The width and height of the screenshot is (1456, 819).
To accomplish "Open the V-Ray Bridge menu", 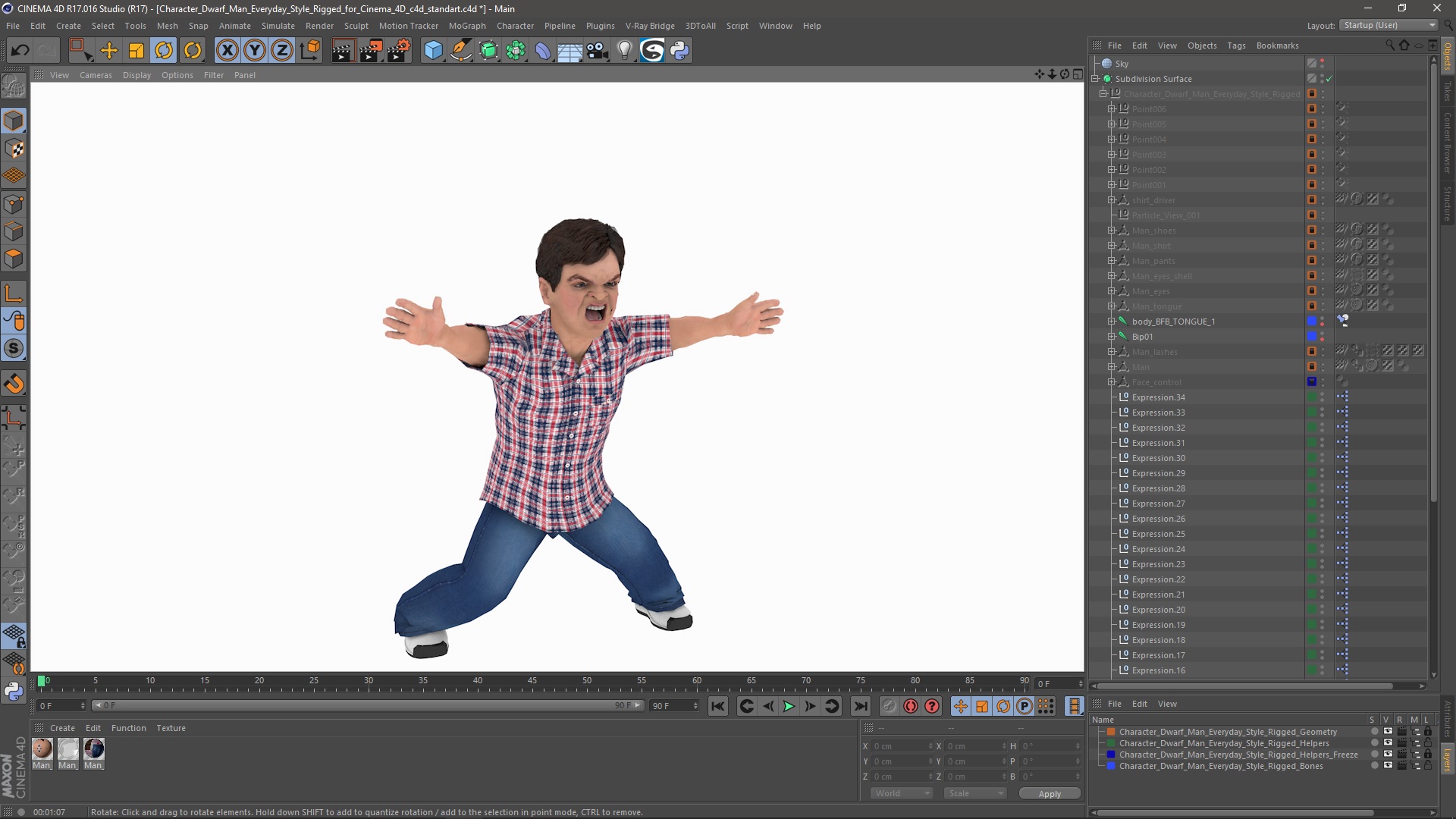I will point(650,26).
